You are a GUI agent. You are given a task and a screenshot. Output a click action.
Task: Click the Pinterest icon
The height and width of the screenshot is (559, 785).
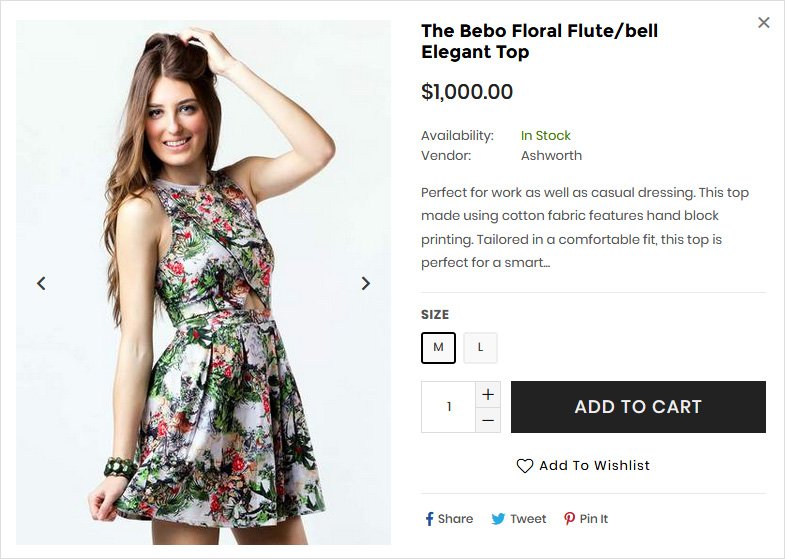[x=569, y=519]
